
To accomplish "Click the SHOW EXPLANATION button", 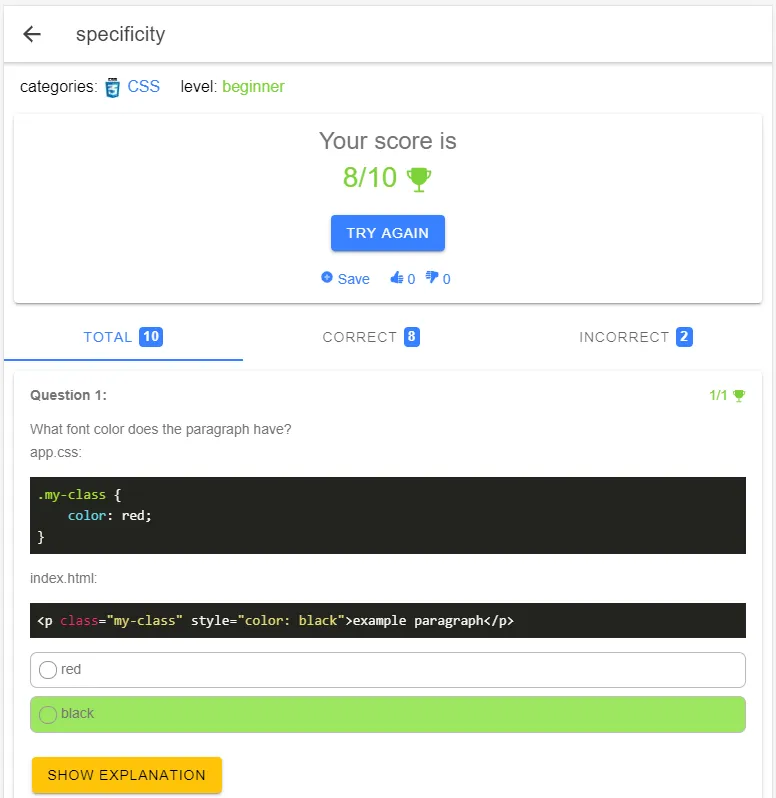I will (127, 775).
